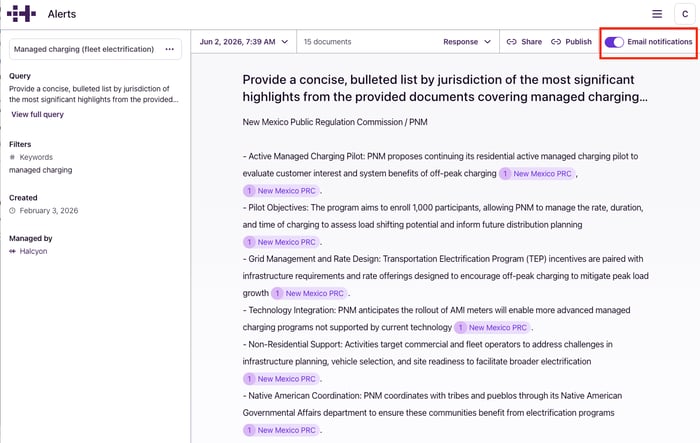700x443 pixels.
Task: Click the Email notifications label
Action: [x=659, y=42]
